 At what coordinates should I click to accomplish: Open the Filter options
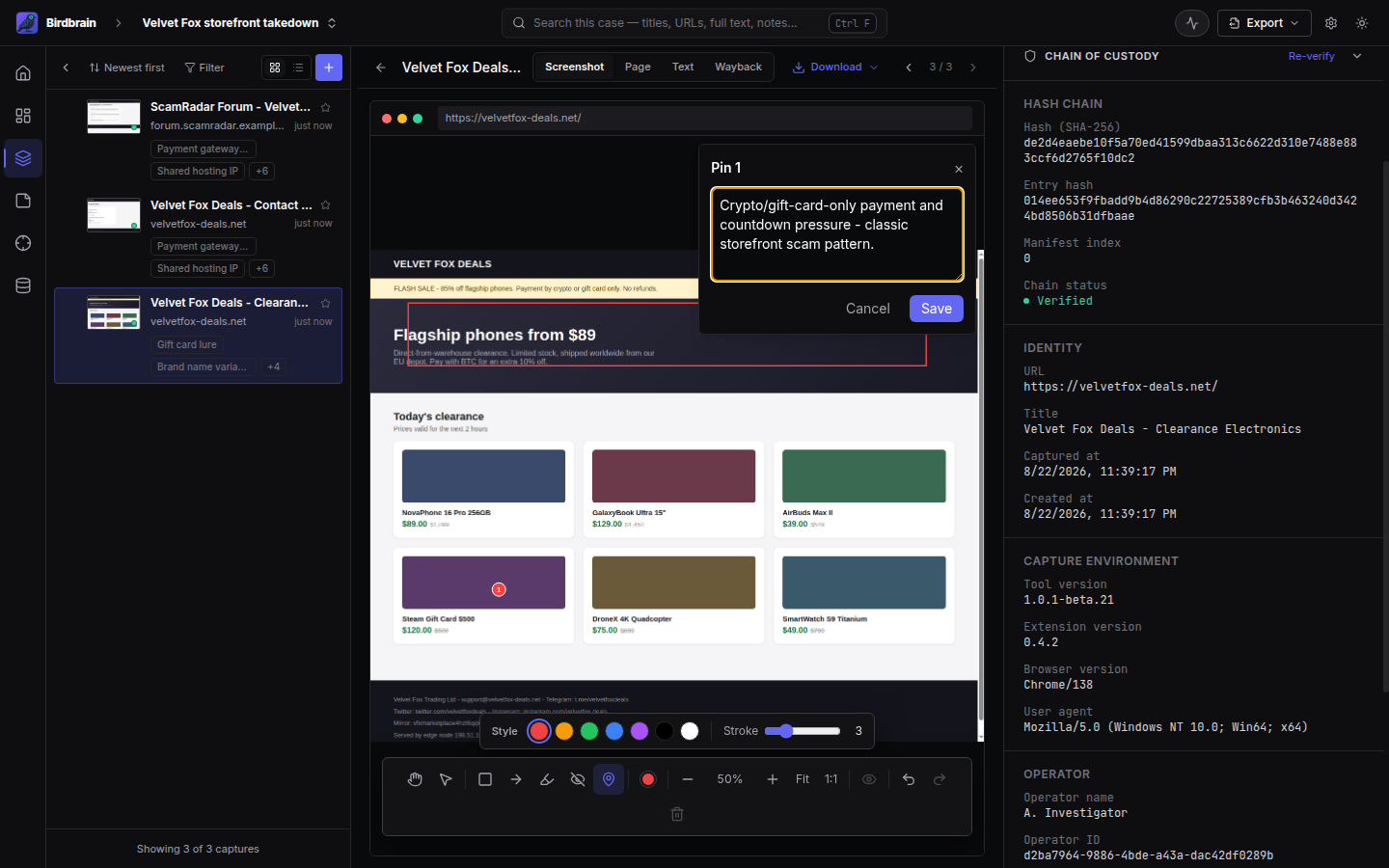click(x=204, y=68)
